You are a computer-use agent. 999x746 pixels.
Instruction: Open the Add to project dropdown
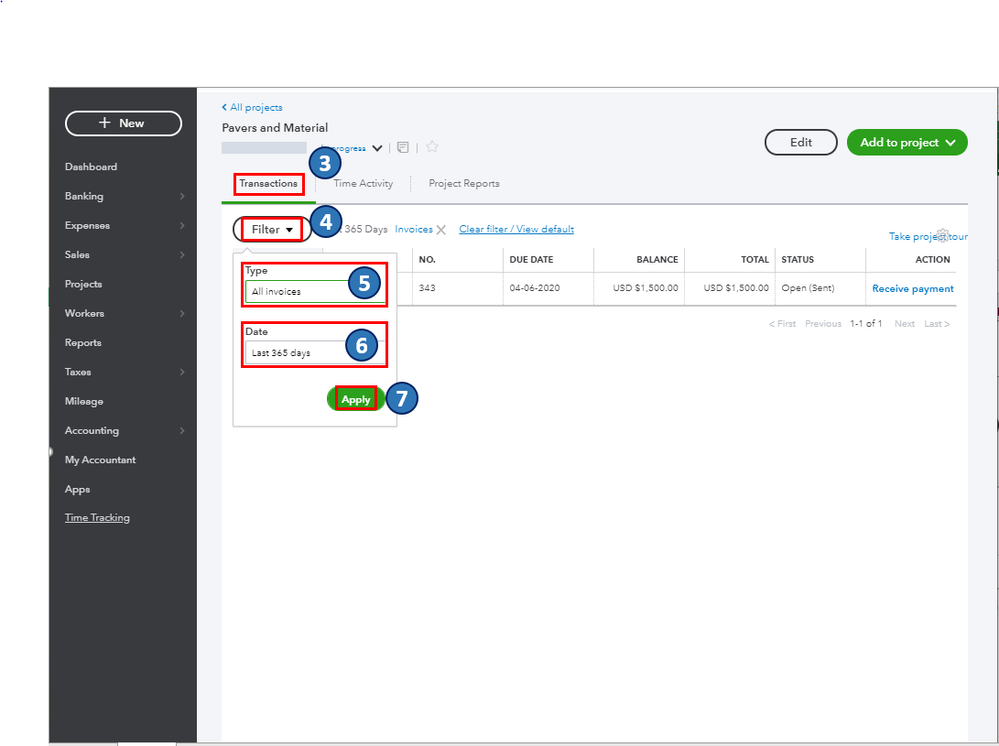(x=907, y=142)
